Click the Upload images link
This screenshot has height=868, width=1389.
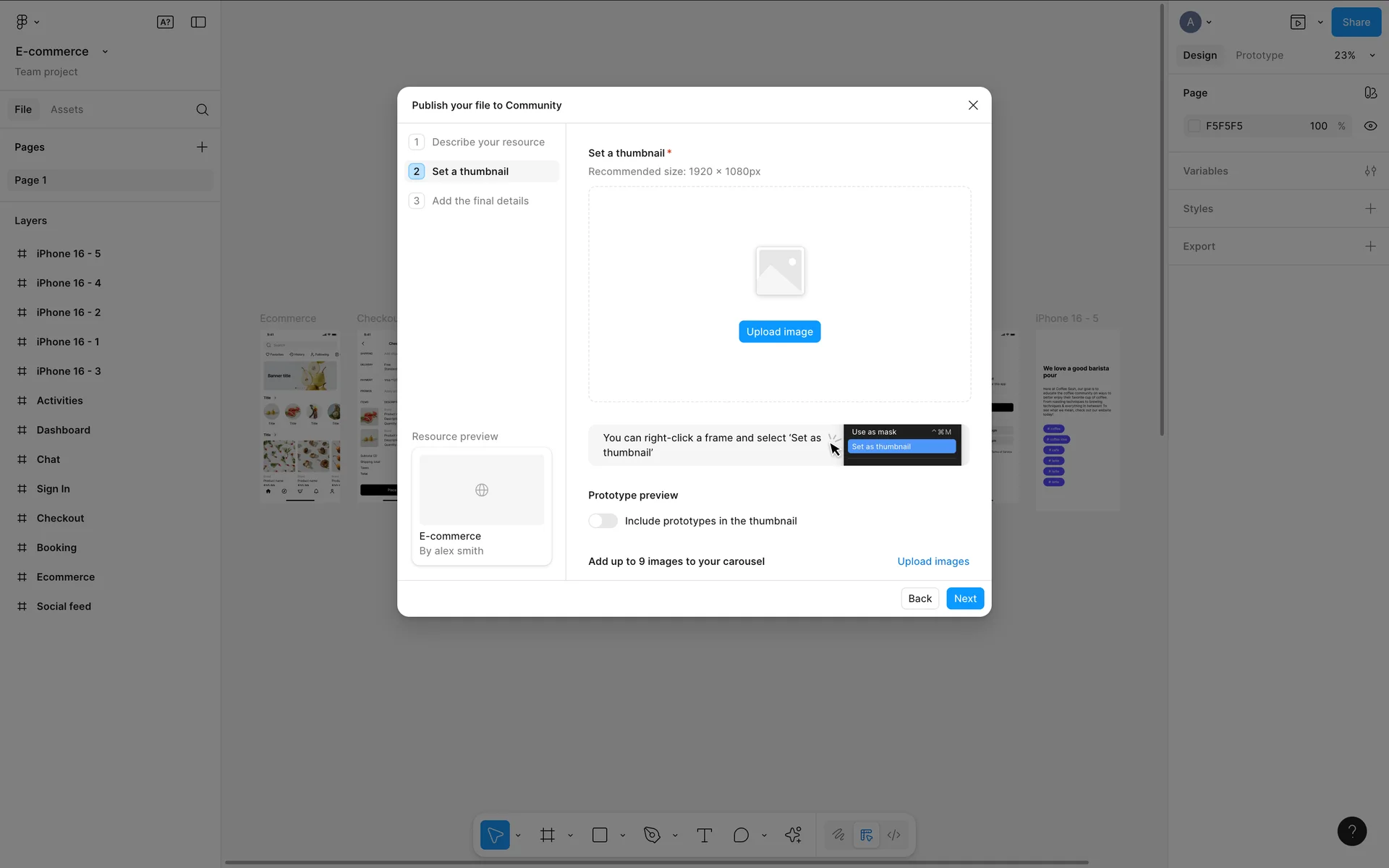click(933, 562)
